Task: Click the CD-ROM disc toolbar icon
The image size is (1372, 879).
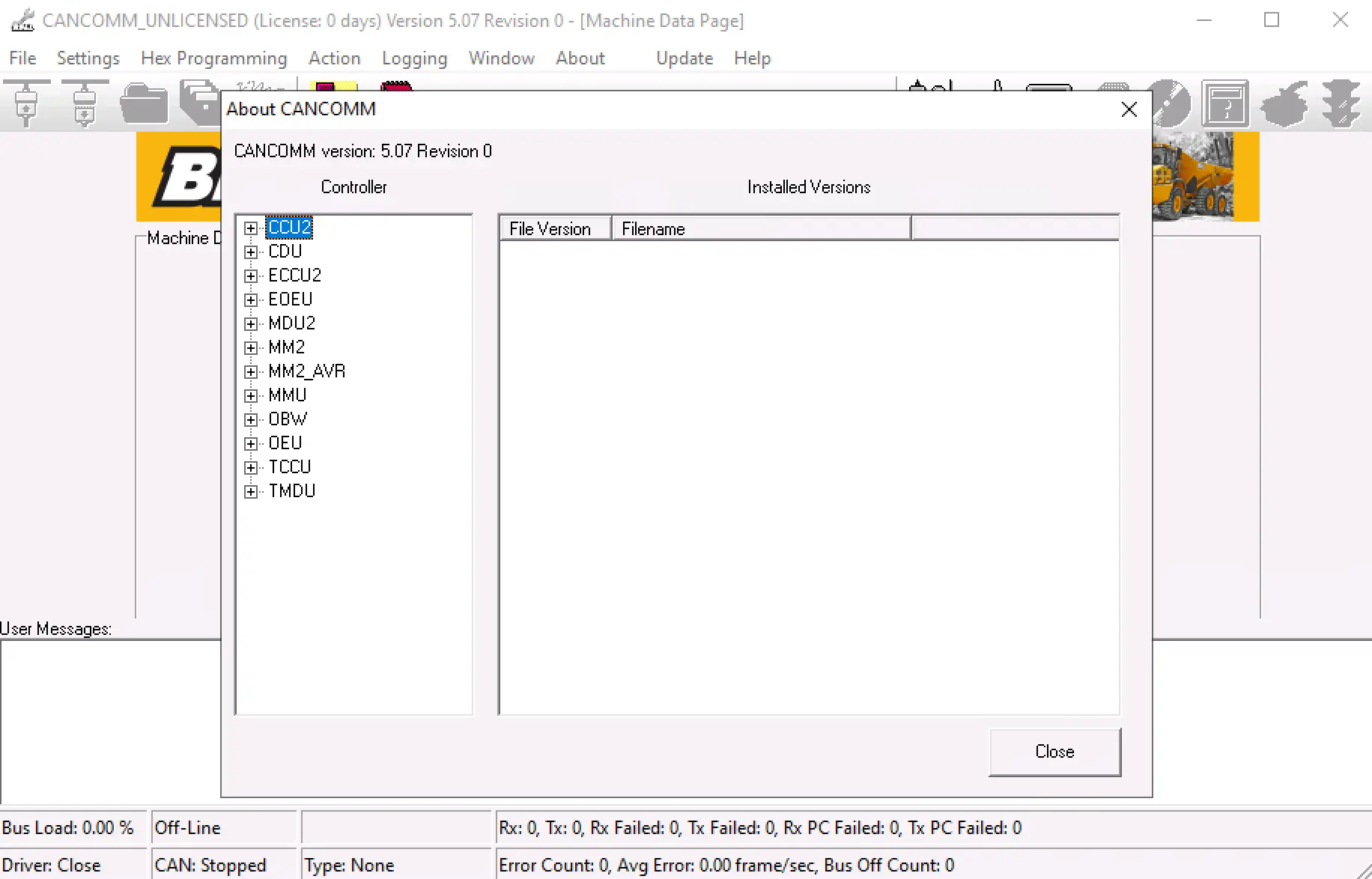Action: coord(1170,105)
